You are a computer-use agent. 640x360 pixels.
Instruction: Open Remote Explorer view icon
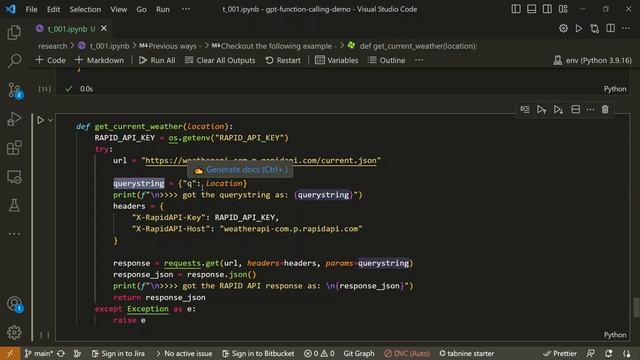(x=14, y=177)
